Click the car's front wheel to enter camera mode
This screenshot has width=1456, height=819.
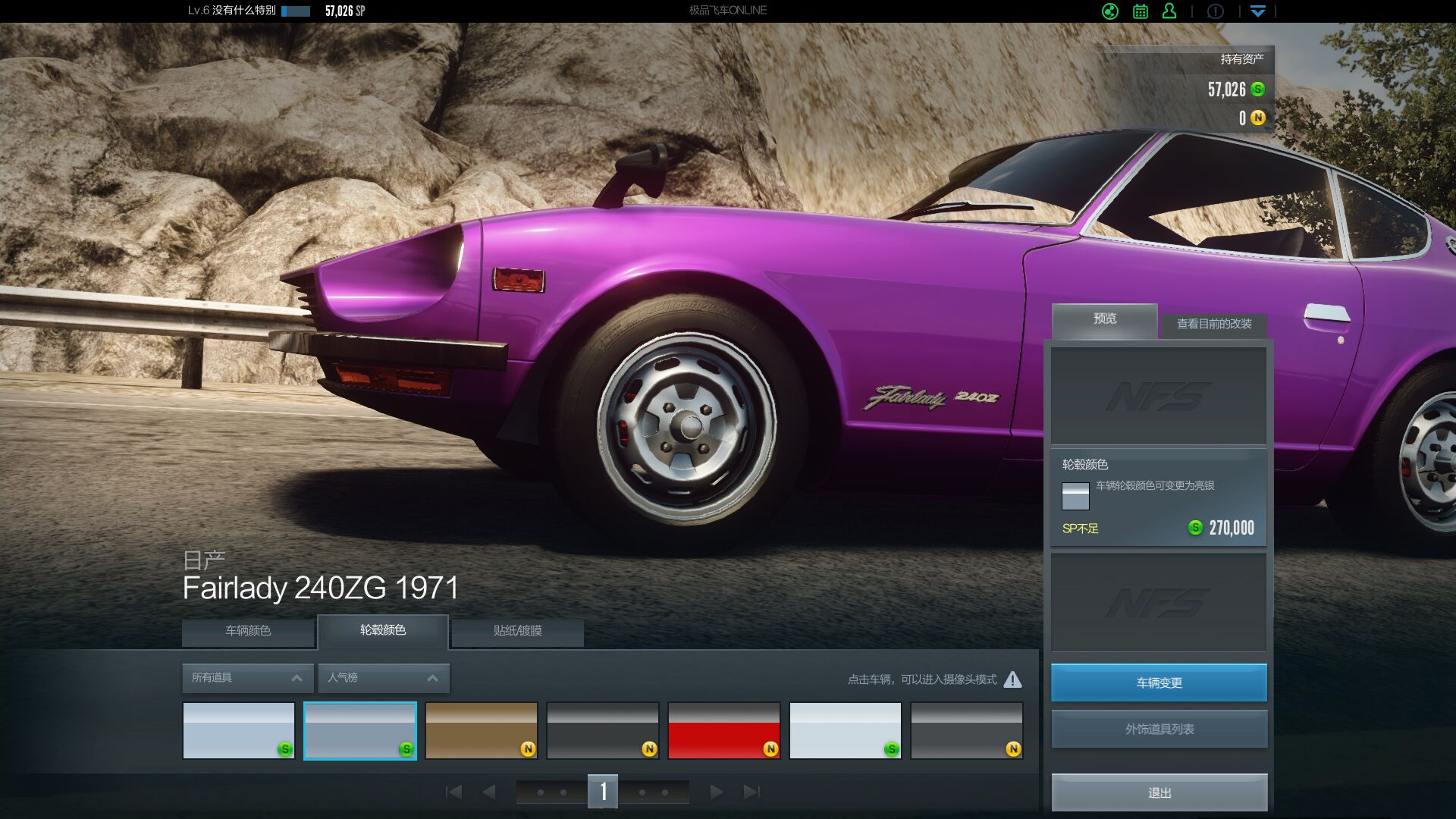[x=686, y=427]
